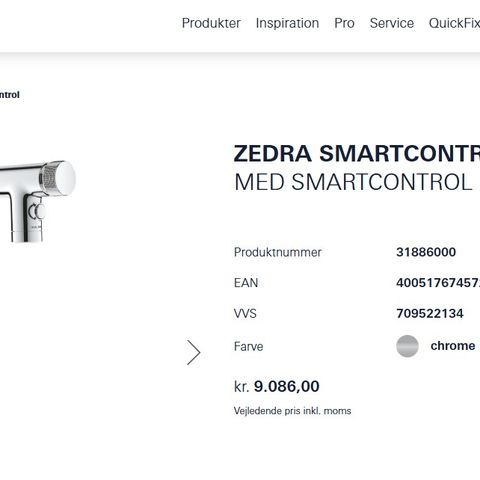Show next product image with arrow
Image resolution: width=480 pixels, height=480 pixels.
(x=194, y=352)
